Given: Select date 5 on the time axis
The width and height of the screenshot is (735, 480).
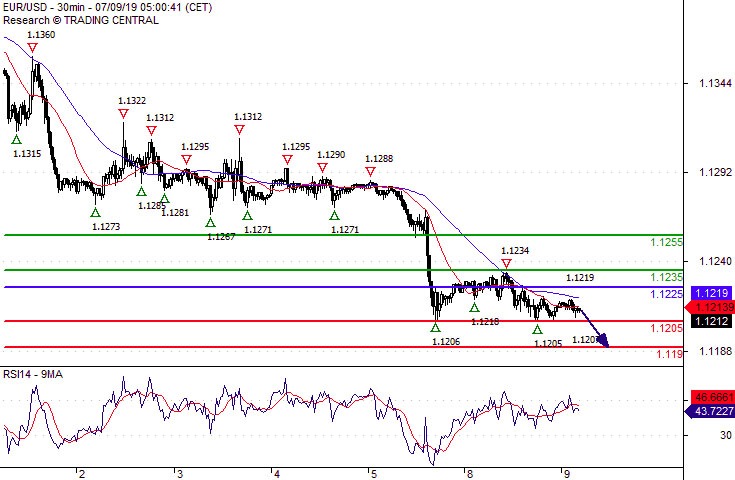Looking at the screenshot, I should 374,474.
